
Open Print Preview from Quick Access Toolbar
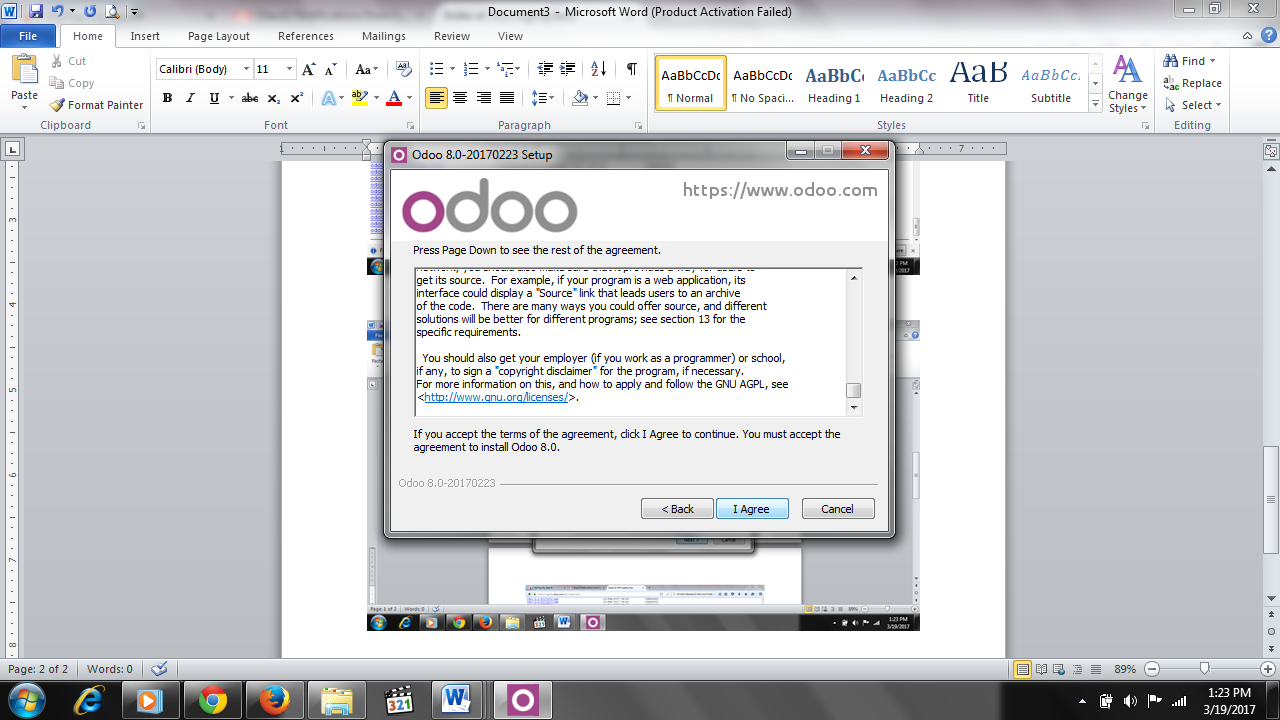tap(112, 12)
